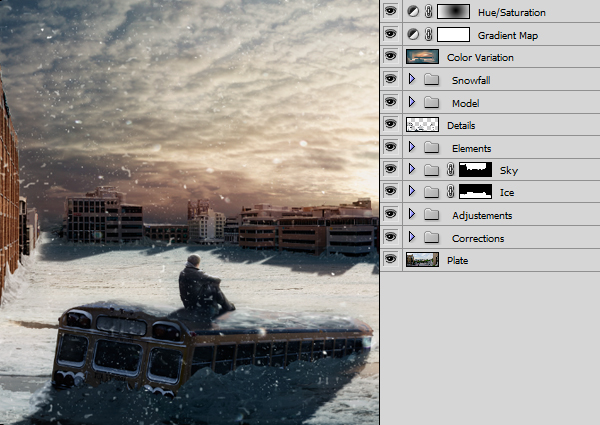Expand the Sky group
600x425 pixels.
pos(412,169)
